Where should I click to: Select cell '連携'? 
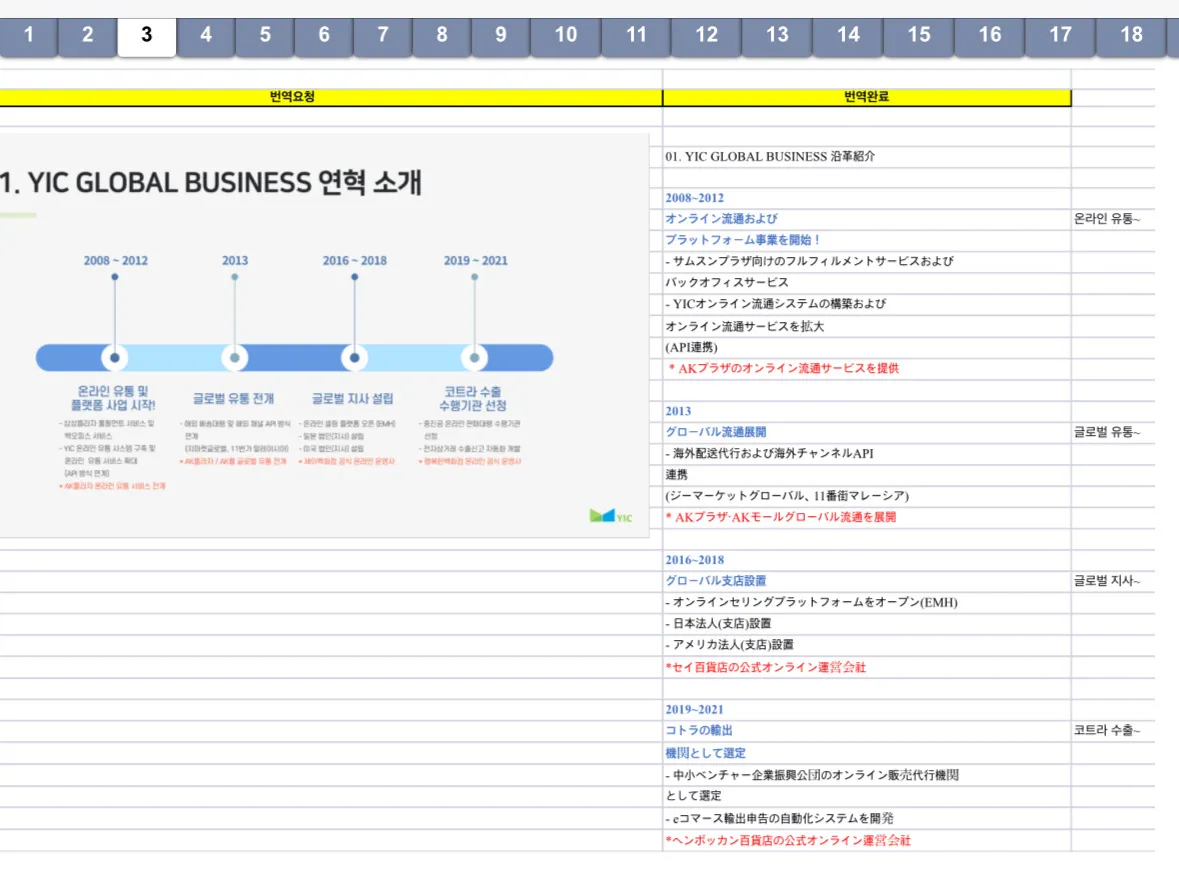click(x=867, y=475)
